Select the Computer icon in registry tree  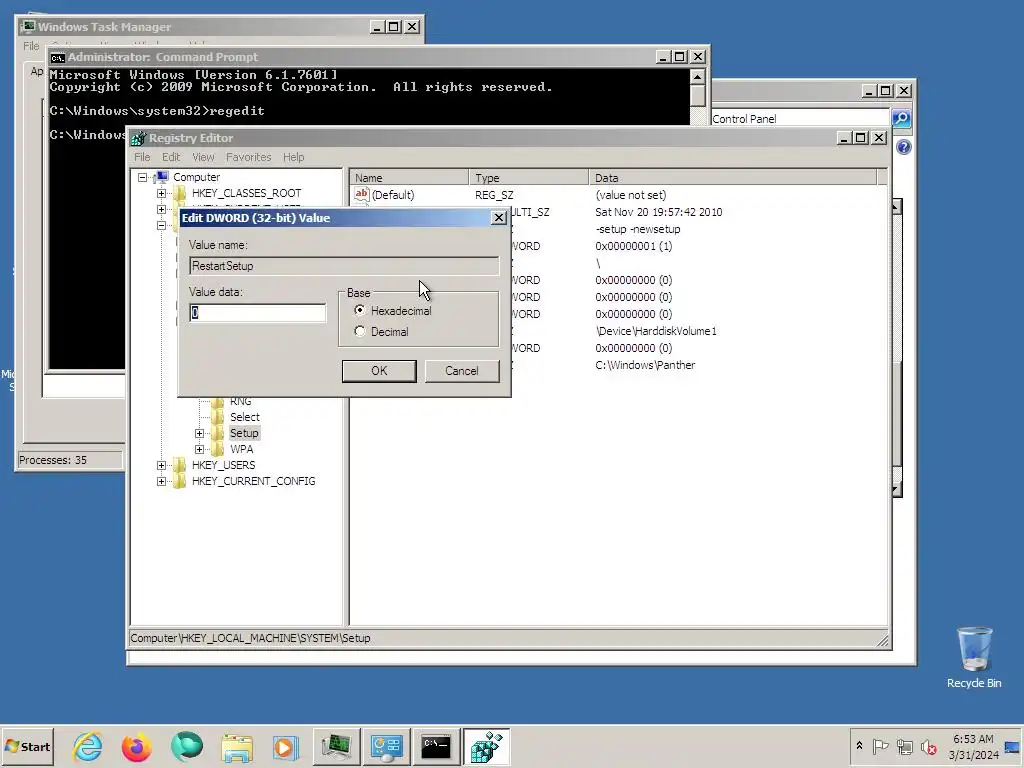pos(162,176)
